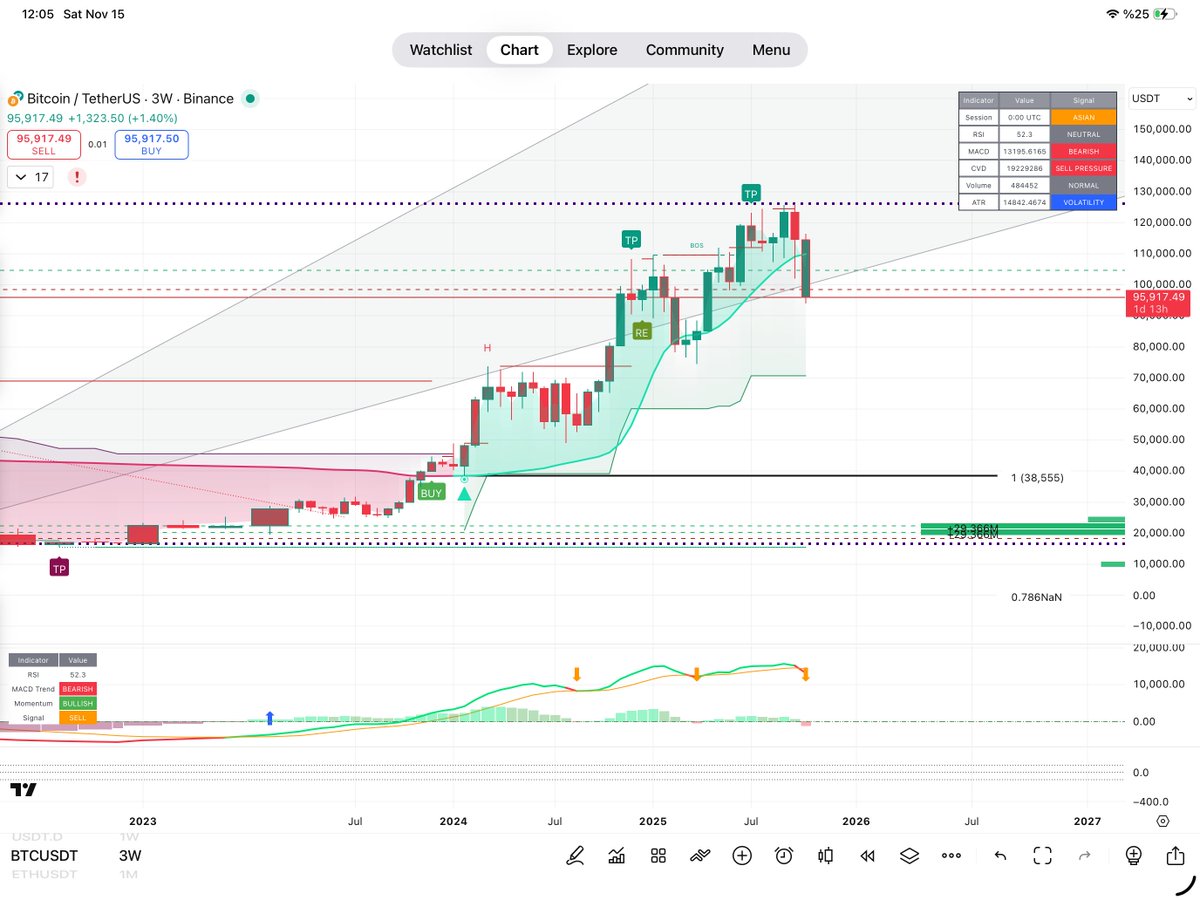Check the battery status icon
This screenshot has width=1200, height=900.
coord(1165,14)
